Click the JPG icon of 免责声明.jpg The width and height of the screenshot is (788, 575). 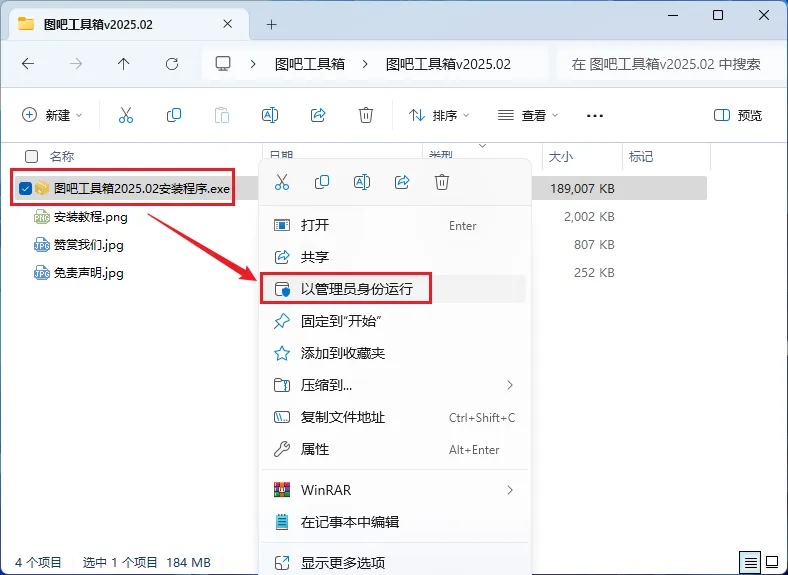42,273
